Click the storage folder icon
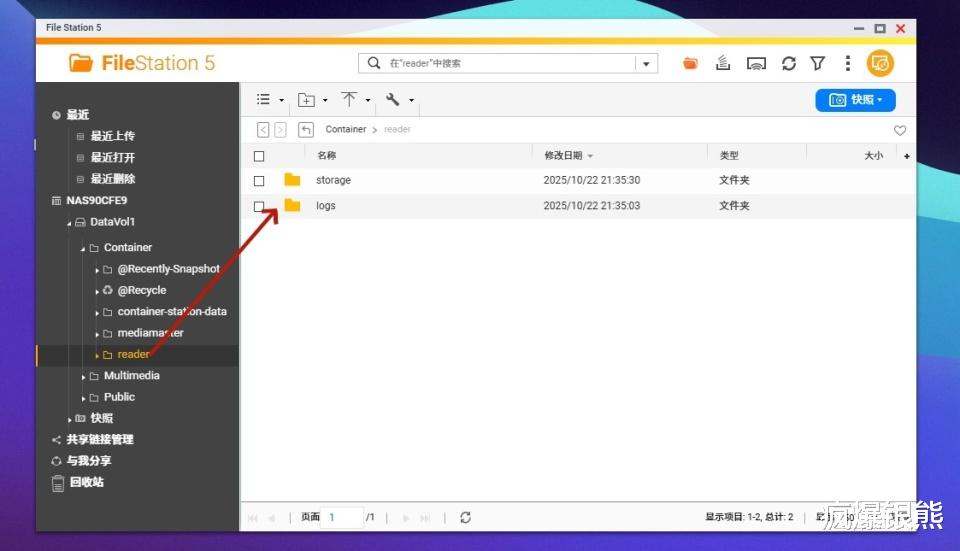Image resolution: width=960 pixels, height=551 pixels. (x=292, y=179)
